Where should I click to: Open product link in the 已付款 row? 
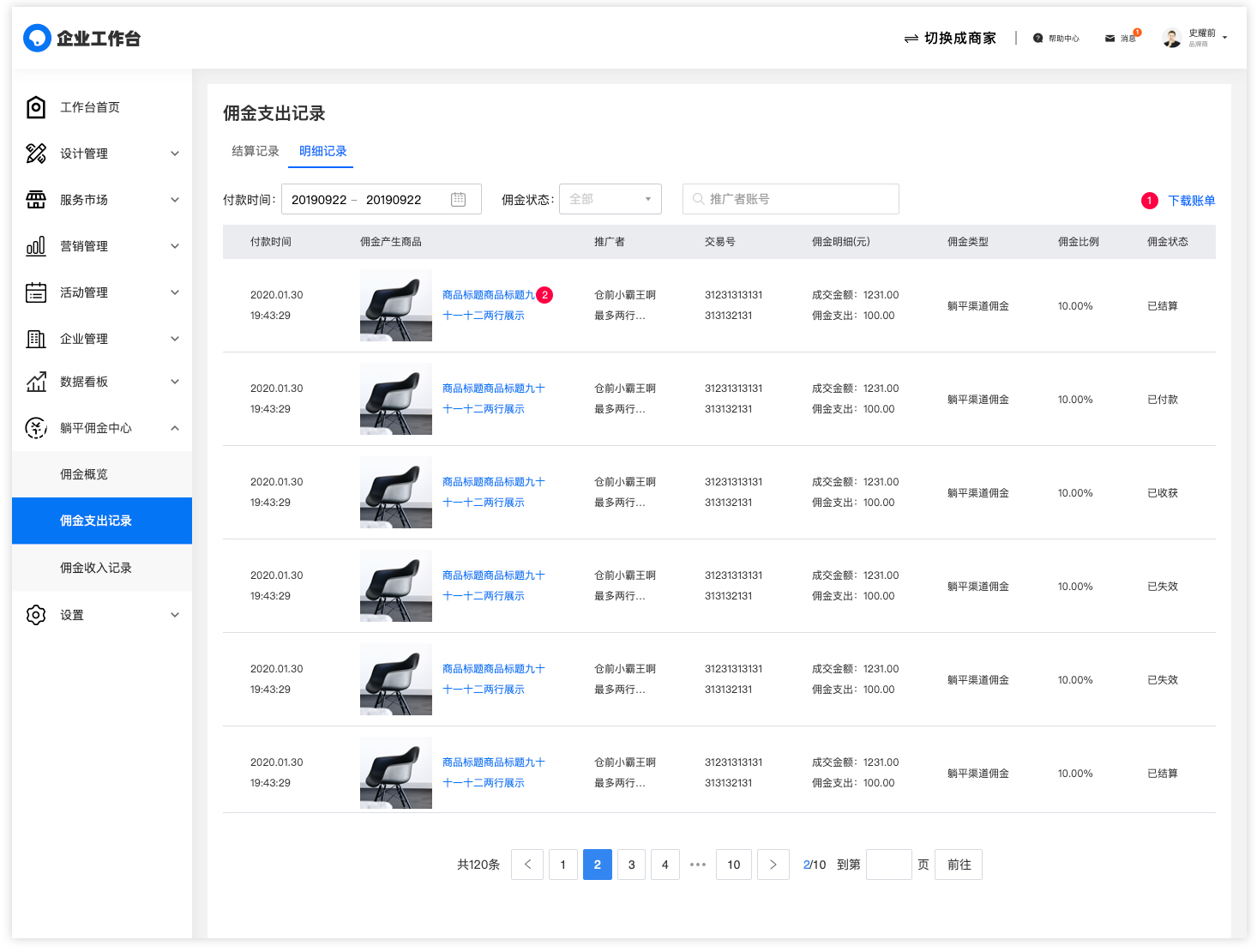click(494, 399)
